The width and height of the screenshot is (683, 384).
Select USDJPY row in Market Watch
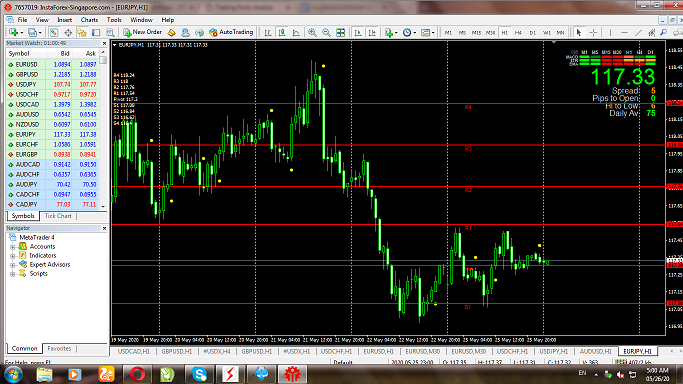point(52,84)
